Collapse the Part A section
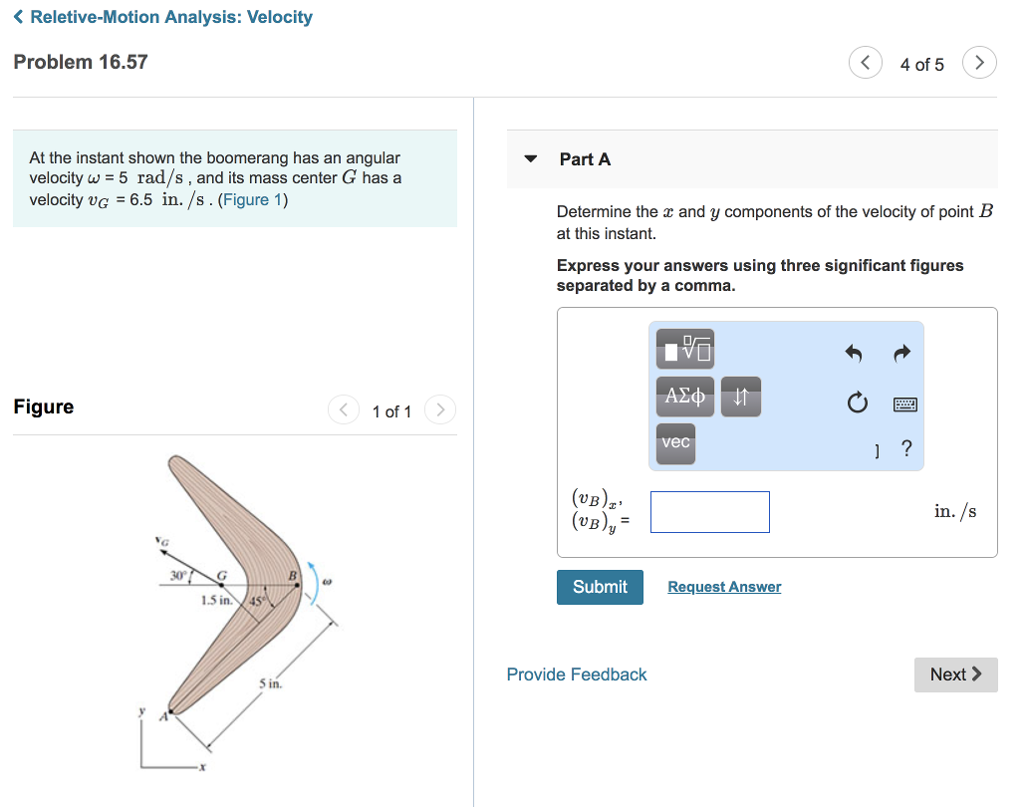1024x807 pixels. 530,159
